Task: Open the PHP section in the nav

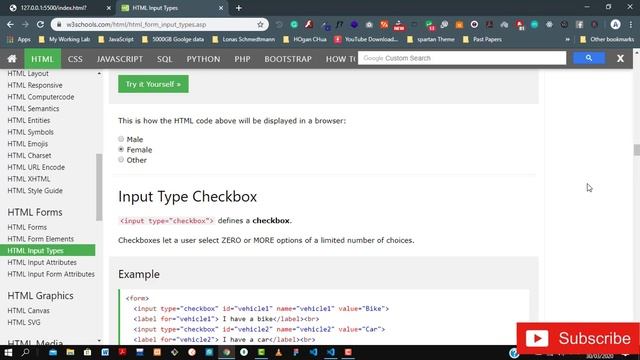Action: coord(242,59)
